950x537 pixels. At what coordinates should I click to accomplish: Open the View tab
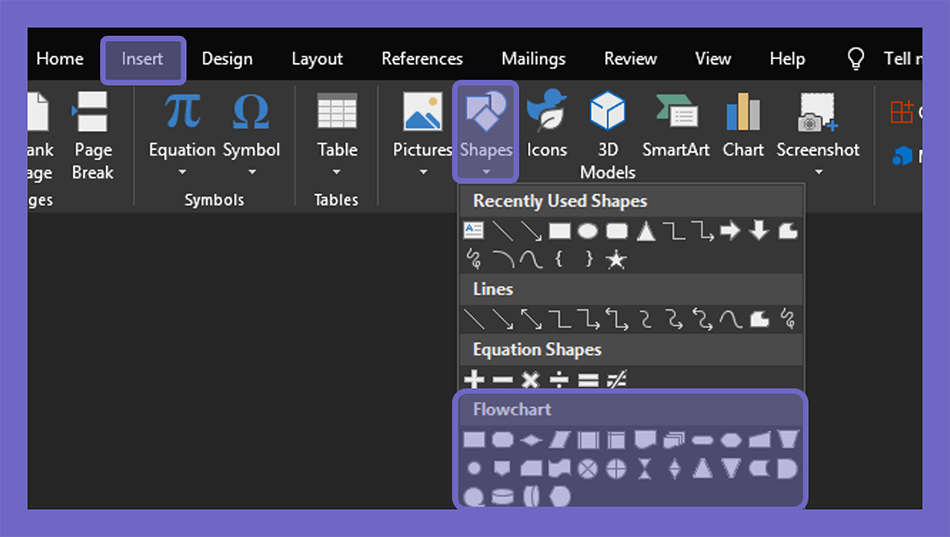point(713,59)
